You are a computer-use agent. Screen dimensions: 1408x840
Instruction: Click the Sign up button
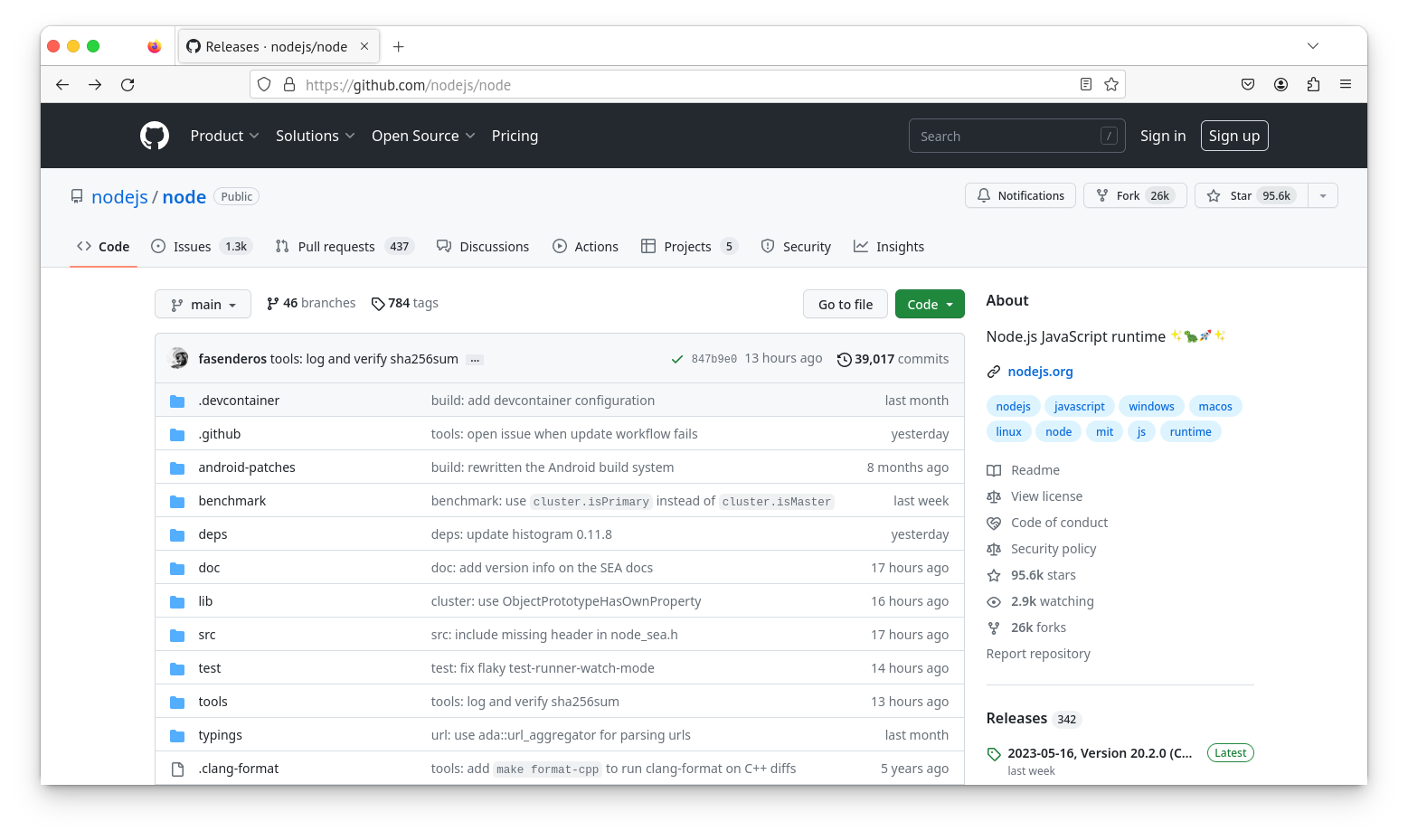(1234, 136)
